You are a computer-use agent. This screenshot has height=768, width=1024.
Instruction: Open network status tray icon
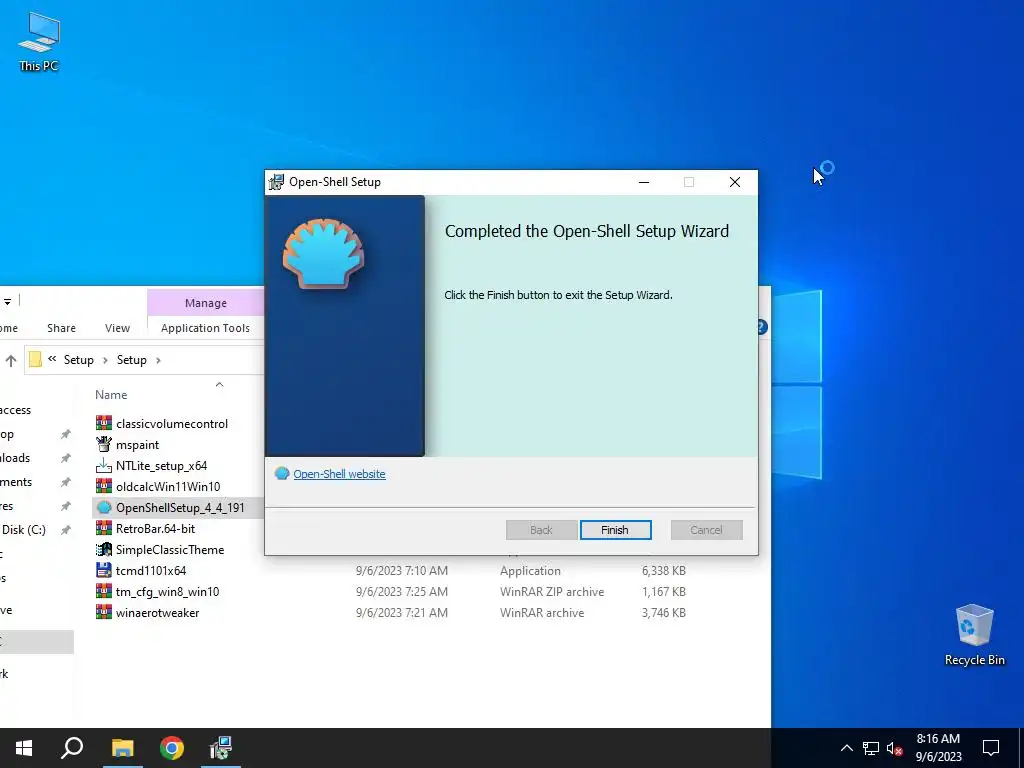[x=871, y=748]
